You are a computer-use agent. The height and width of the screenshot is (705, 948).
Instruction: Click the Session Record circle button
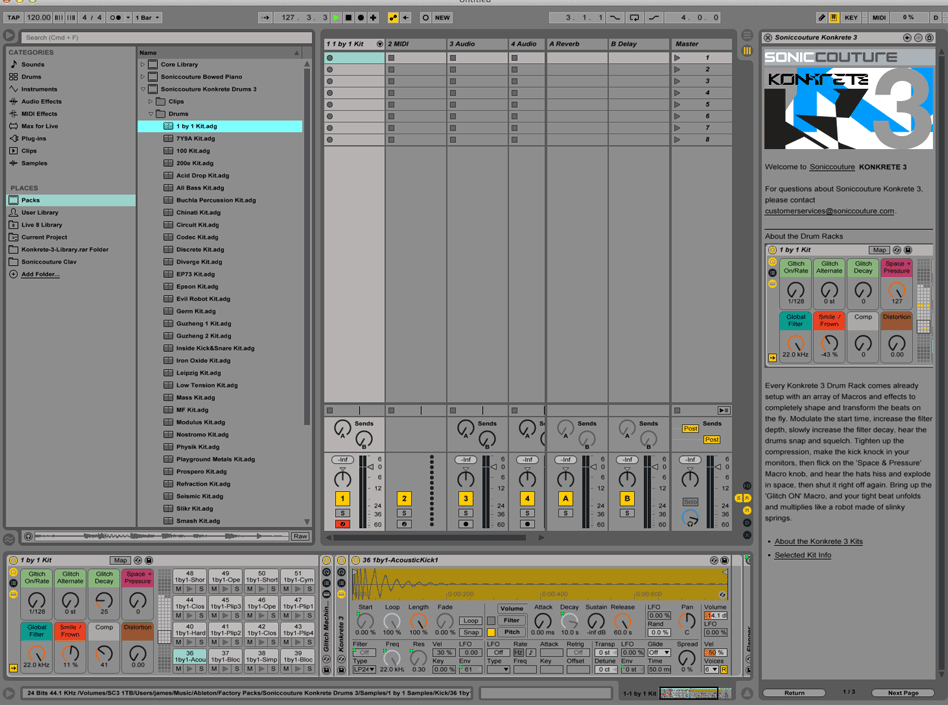(x=425, y=18)
